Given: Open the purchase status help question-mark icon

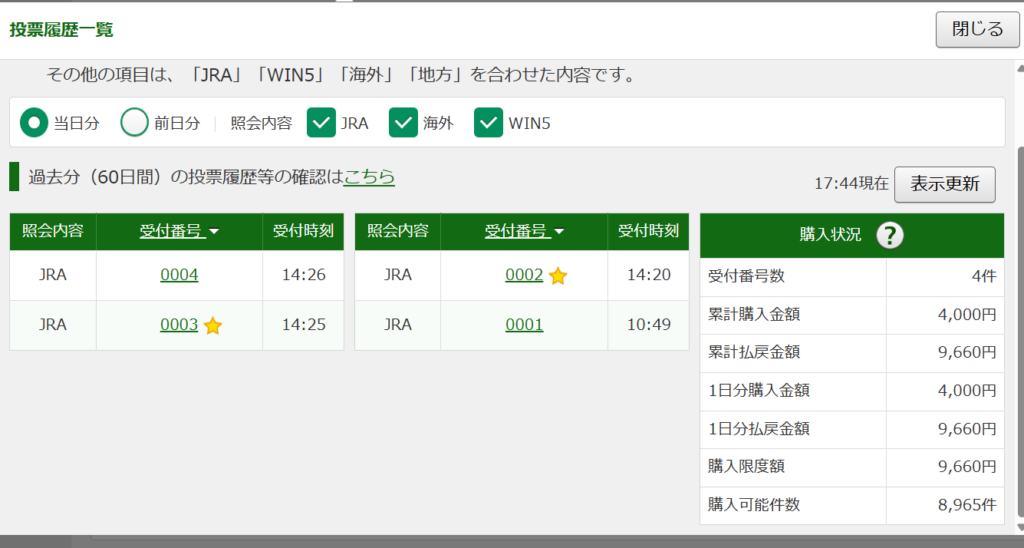Looking at the screenshot, I should 889,234.
